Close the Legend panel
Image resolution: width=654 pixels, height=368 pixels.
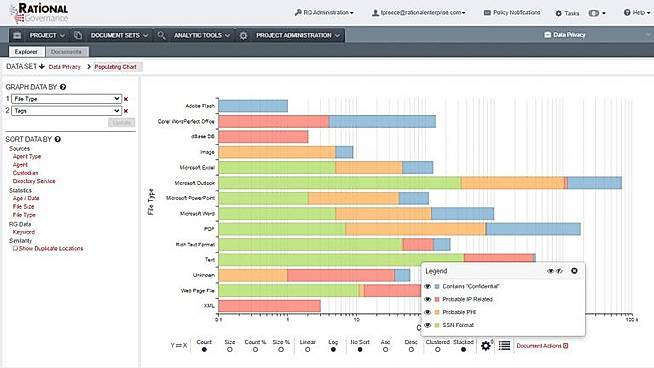(x=574, y=271)
